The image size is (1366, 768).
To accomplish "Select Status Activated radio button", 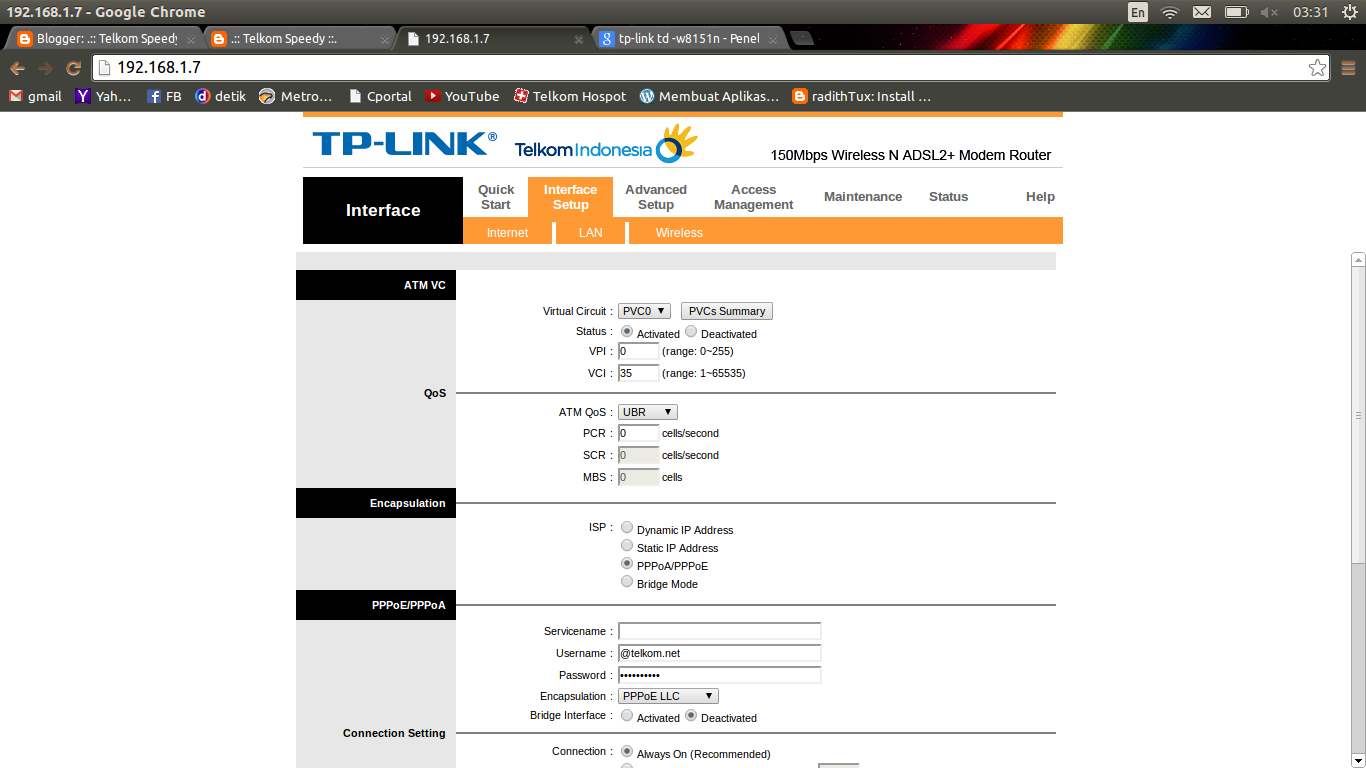I will [627, 332].
